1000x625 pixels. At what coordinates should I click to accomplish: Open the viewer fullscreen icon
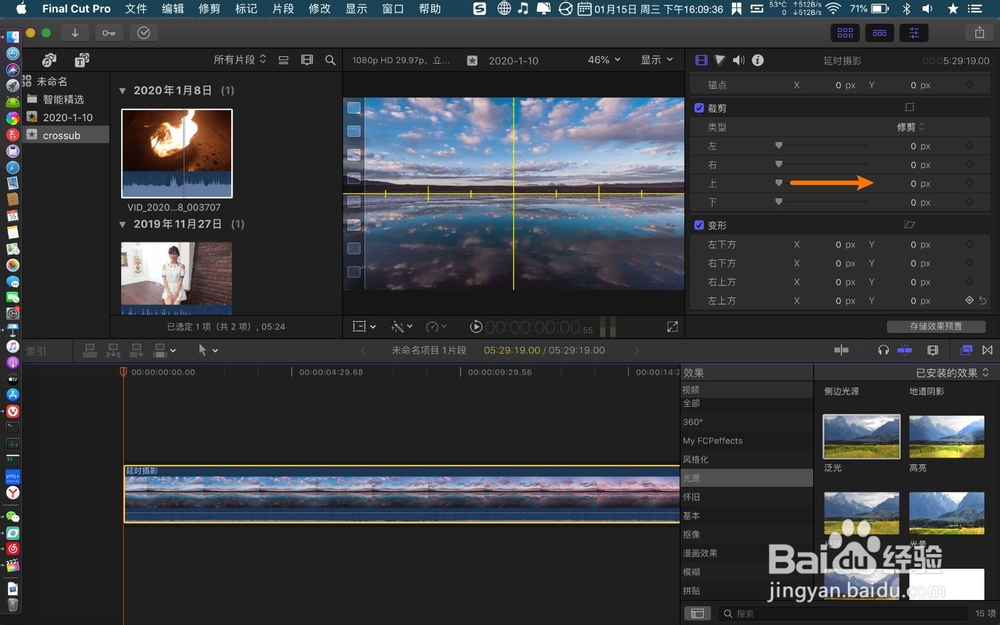click(672, 326)
